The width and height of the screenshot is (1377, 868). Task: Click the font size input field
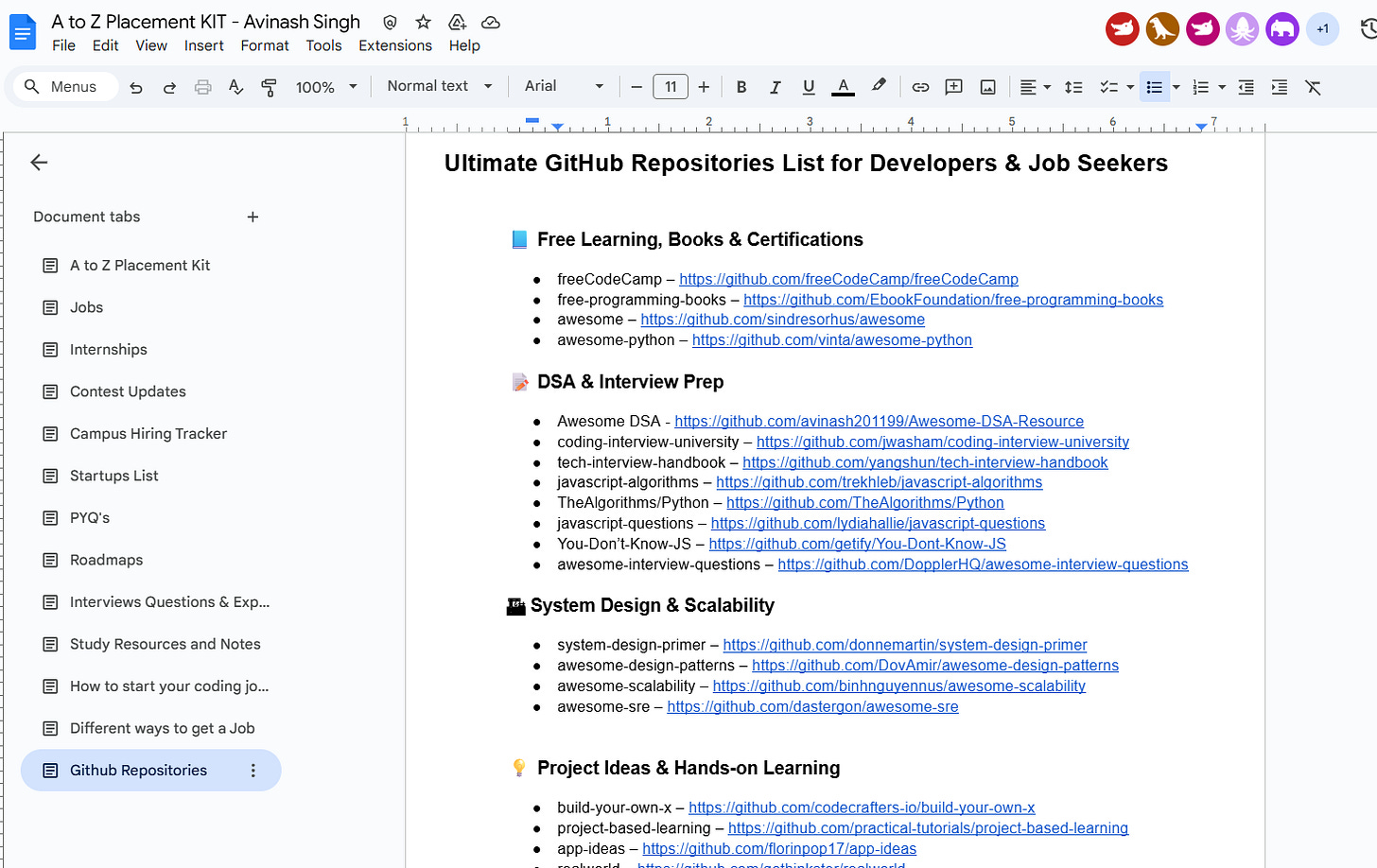[671, 87]
